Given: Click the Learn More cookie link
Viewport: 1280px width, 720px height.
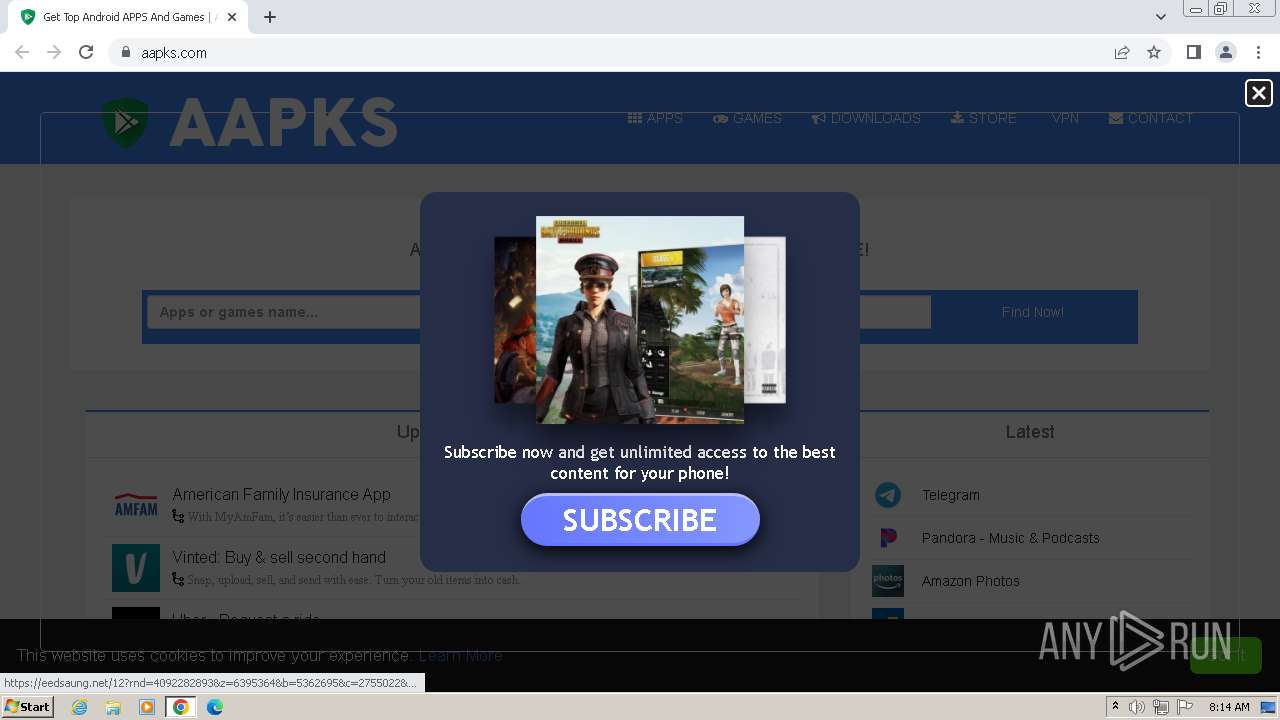Looking at the screenshot, I should click(460, 655).
